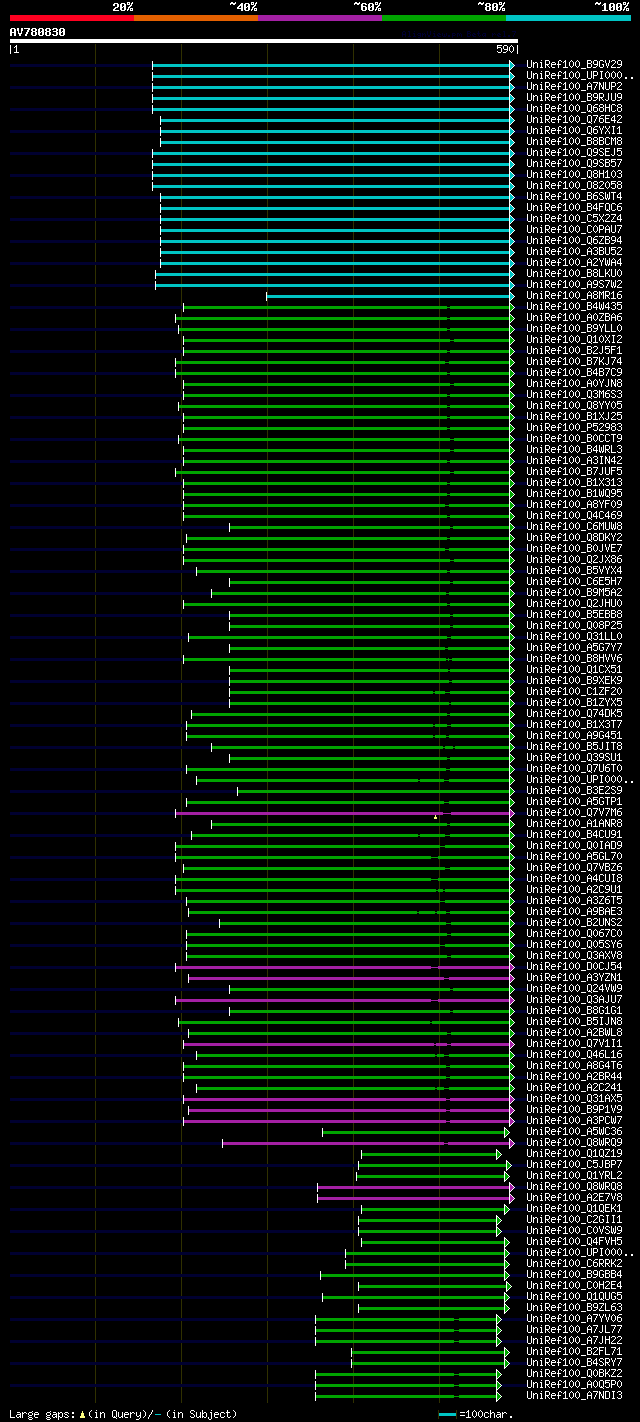The height and width of the screenshot is (1422, 640).
Task: Open hit UniRef100_Q3AJU7
Action: 575,999
